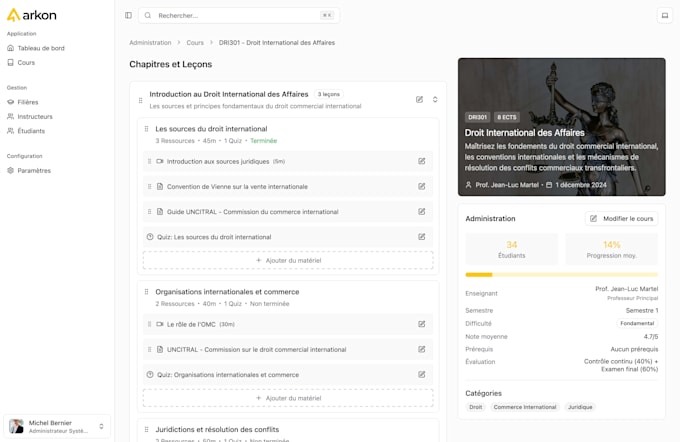Grab drag handle of Organisations internationales et commerce
680x442 pixels.
146,292
